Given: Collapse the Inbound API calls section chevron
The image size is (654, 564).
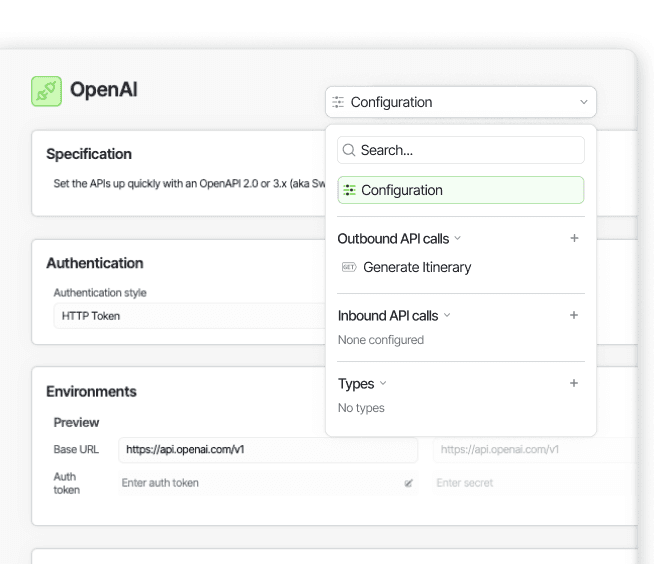Looking at the screenshot, I should click(x=447, y=315).
